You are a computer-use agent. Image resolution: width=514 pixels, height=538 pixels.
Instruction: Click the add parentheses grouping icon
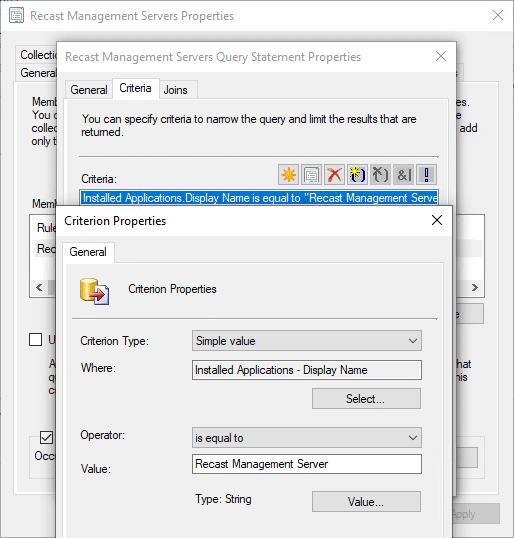[357, 175]
